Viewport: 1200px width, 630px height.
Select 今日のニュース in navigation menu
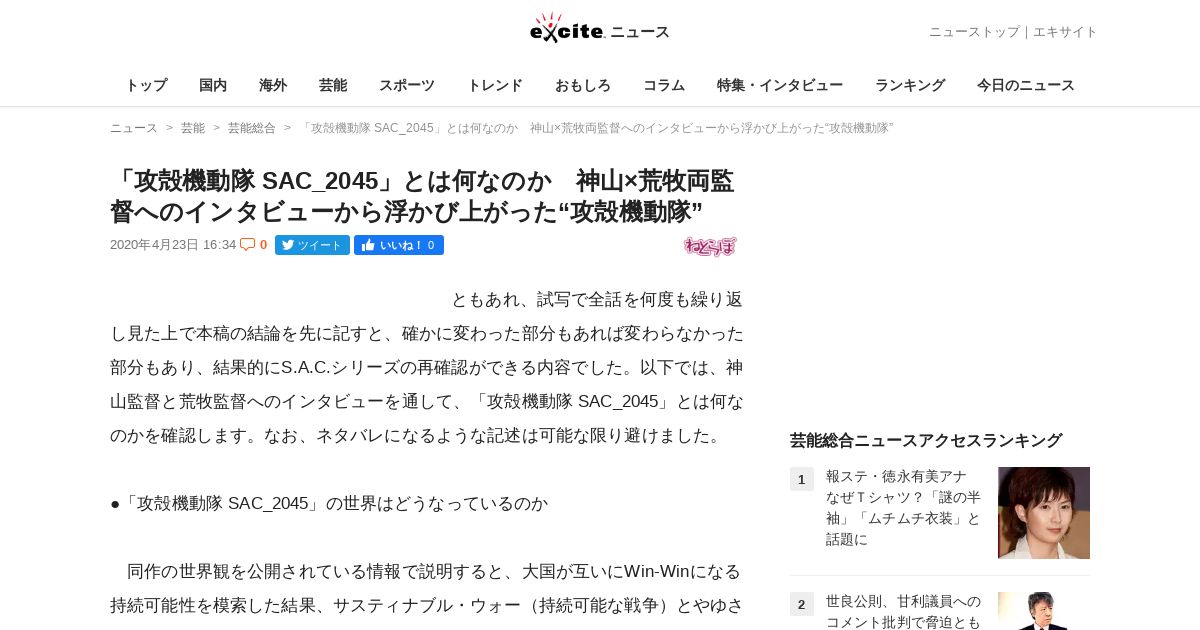1026,85
